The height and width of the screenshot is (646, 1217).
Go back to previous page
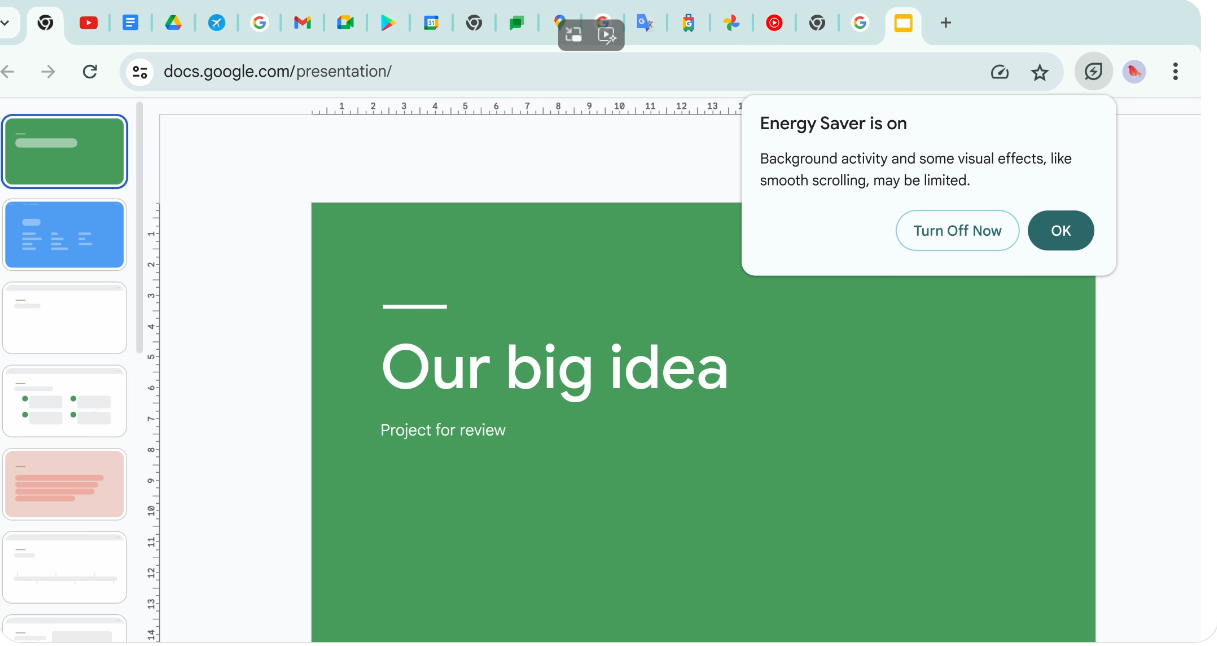coord(8,71)
